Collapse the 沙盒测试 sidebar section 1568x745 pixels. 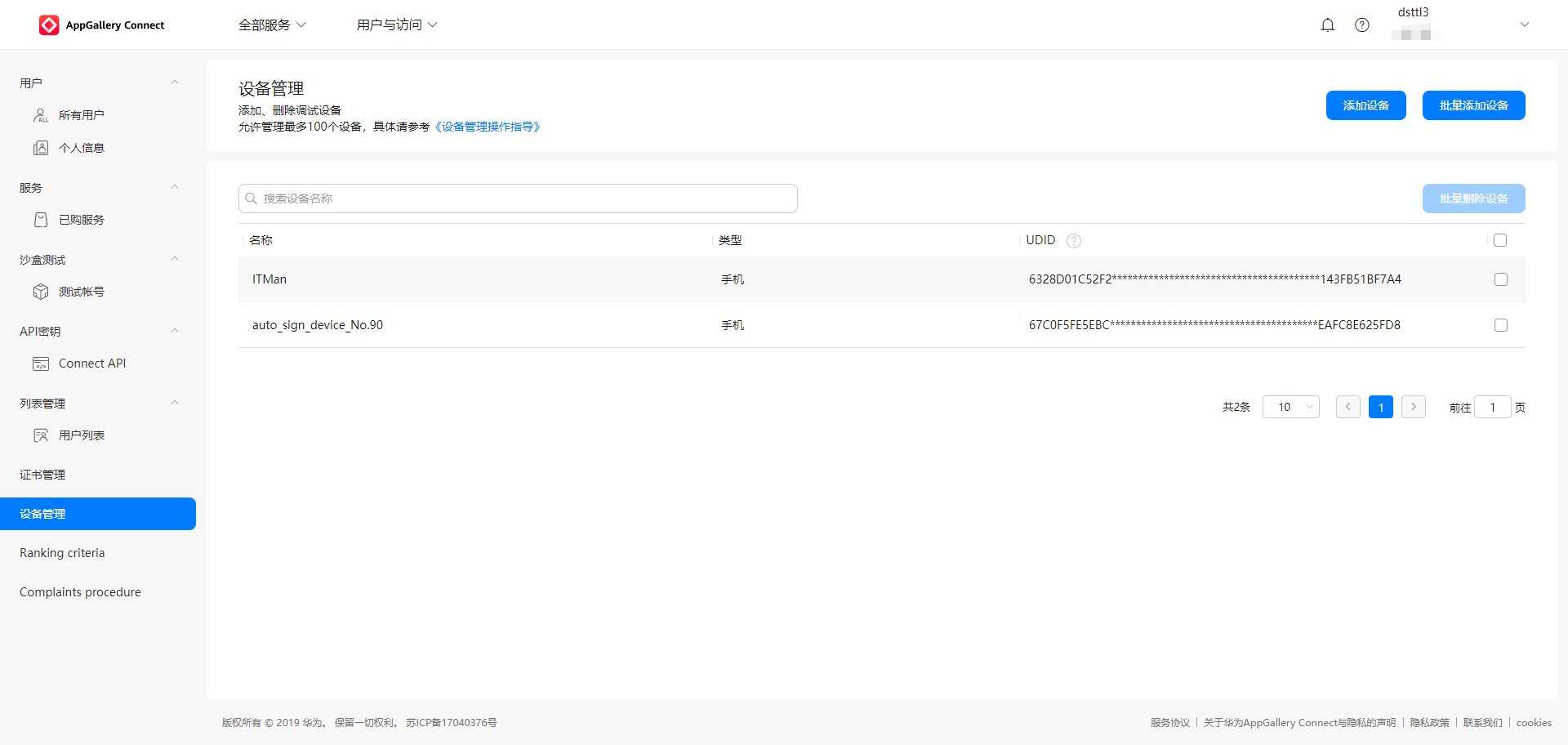(174, 259)
